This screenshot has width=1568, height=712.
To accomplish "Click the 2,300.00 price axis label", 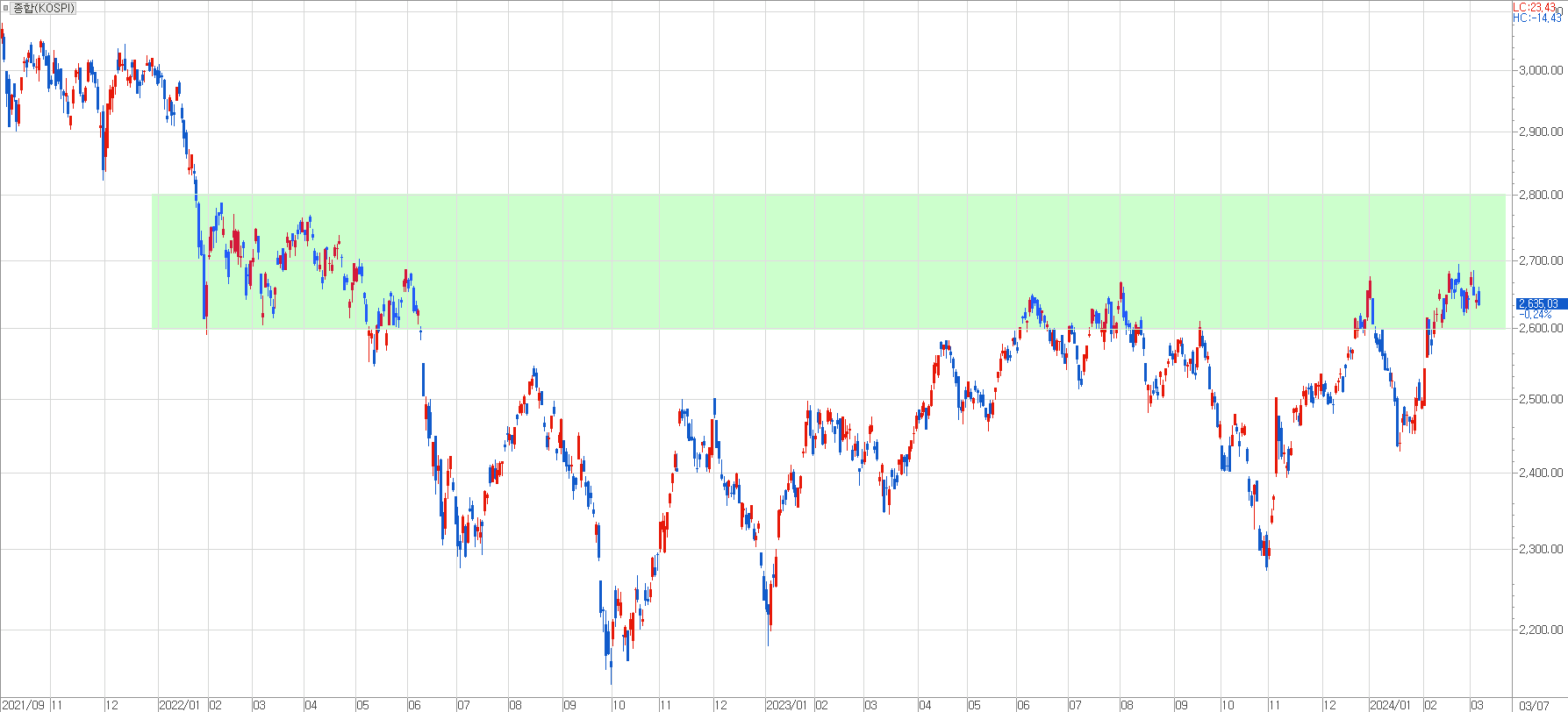I will click(x=1540, y=549).
